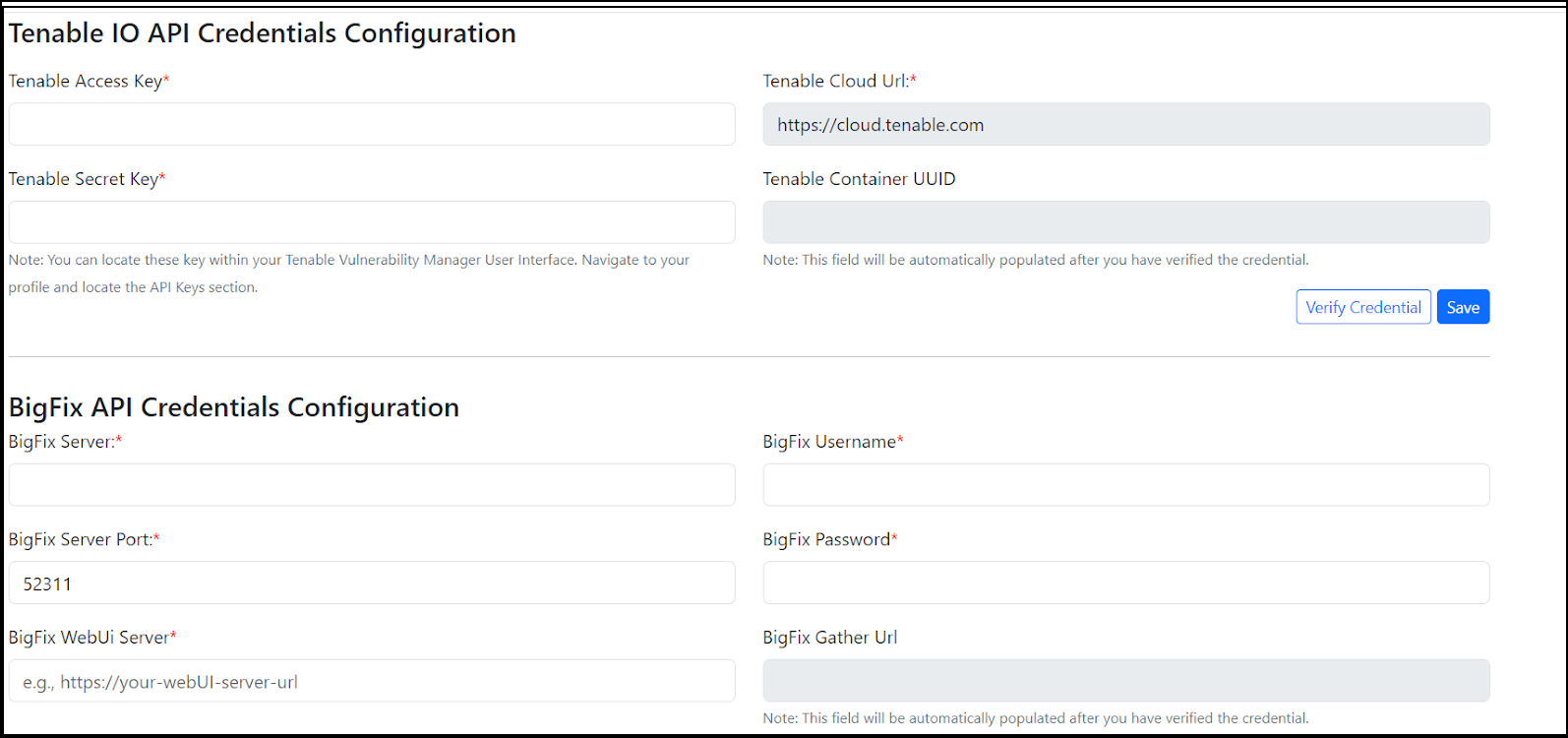This screenshot has height=738, width=1568.
Task: Click the BigFix Server Port field showing 52311
Action: tap(372, 584)
